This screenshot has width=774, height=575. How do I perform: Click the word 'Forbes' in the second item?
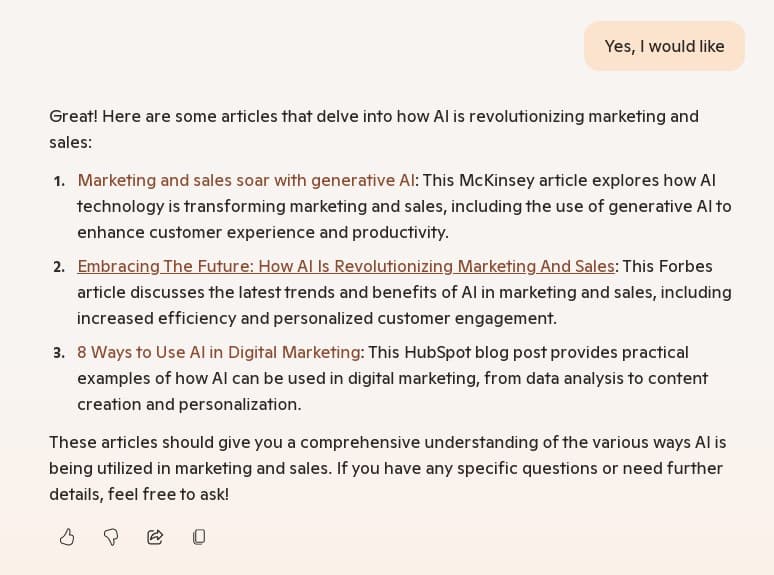[688, 266]
